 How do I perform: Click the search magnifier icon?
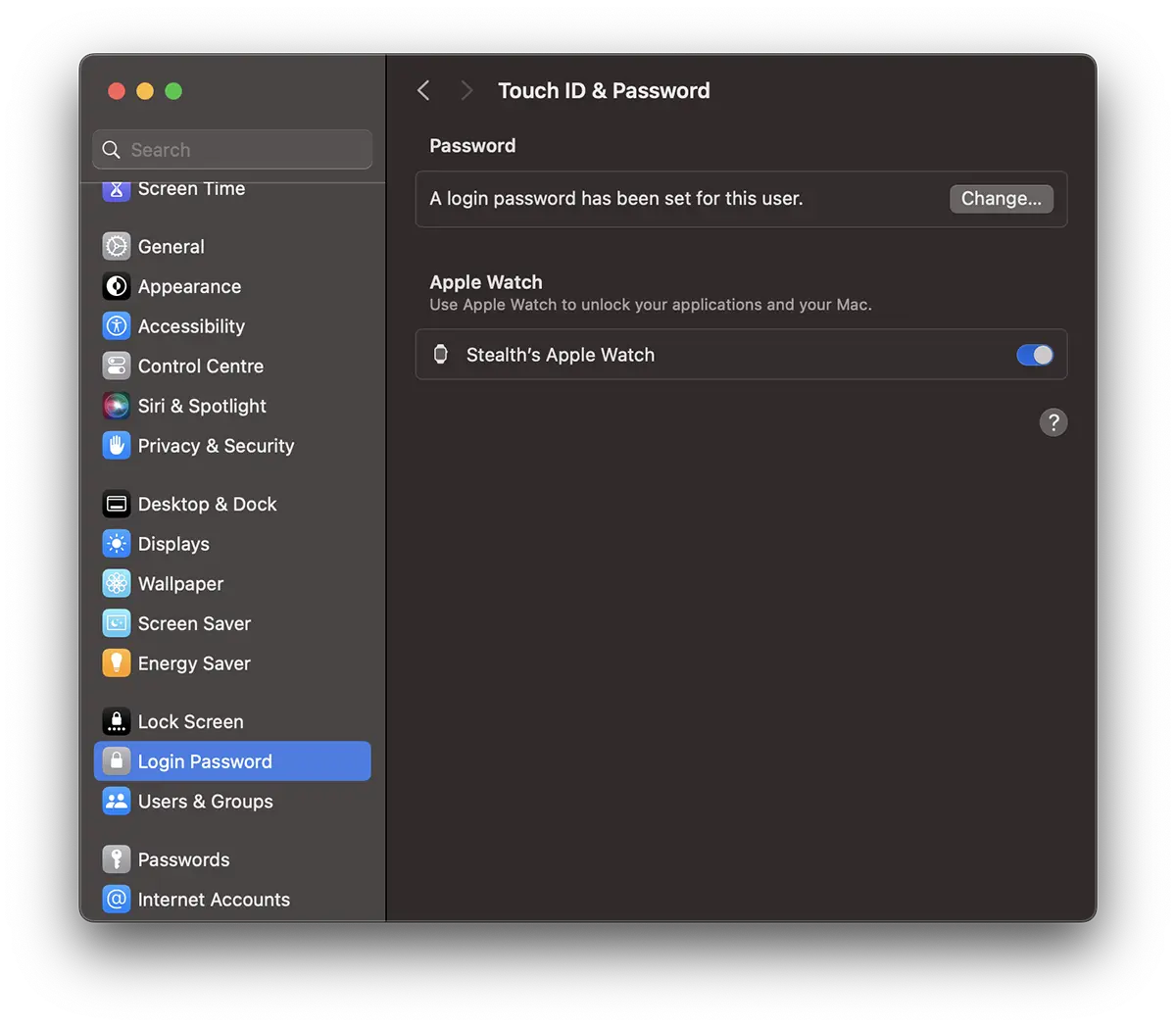pyautogui.click(x=112, y=150)
